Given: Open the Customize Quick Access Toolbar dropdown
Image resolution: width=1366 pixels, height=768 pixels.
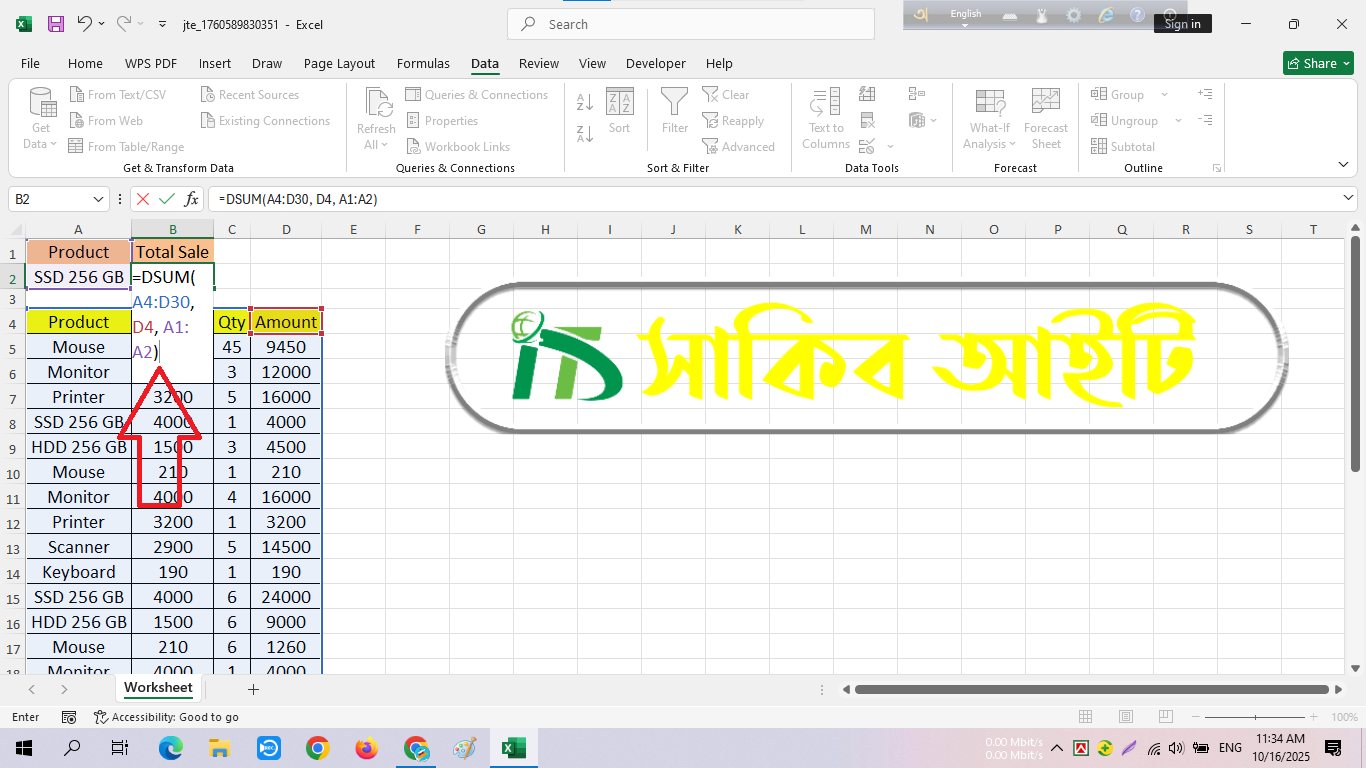Looking at the screenshot, I should point(164,24).
